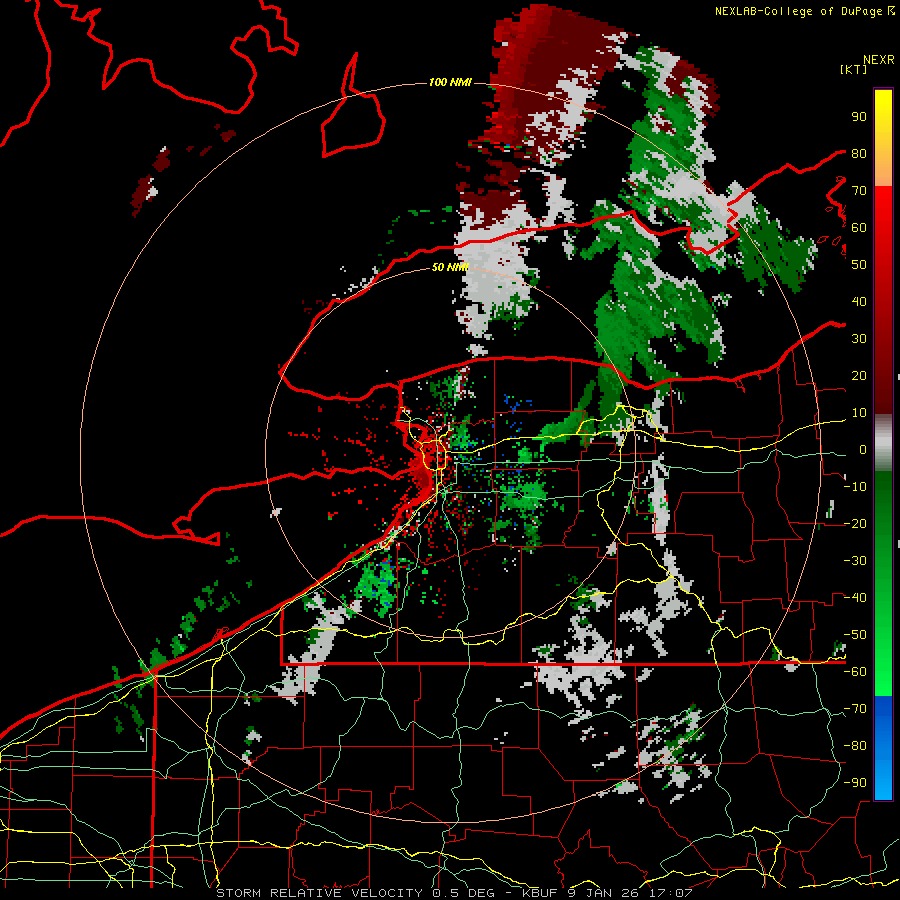Click the -10 label on velocity scale

855,487
